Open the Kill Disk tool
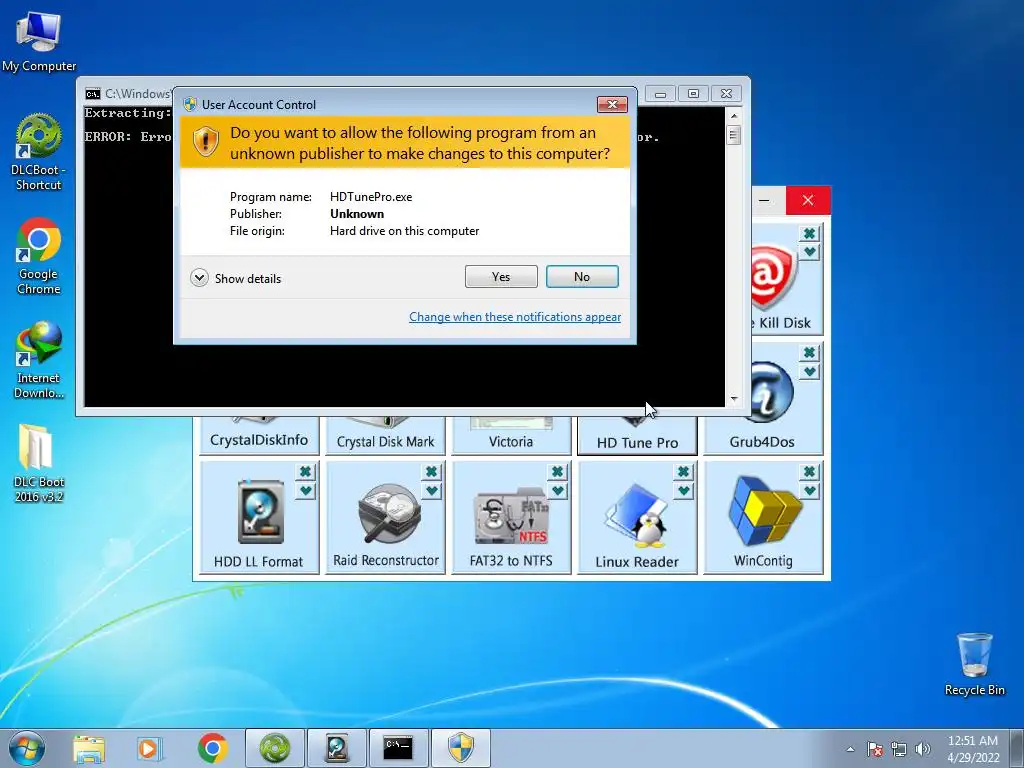1024x768 pixels. coord(787,280)
